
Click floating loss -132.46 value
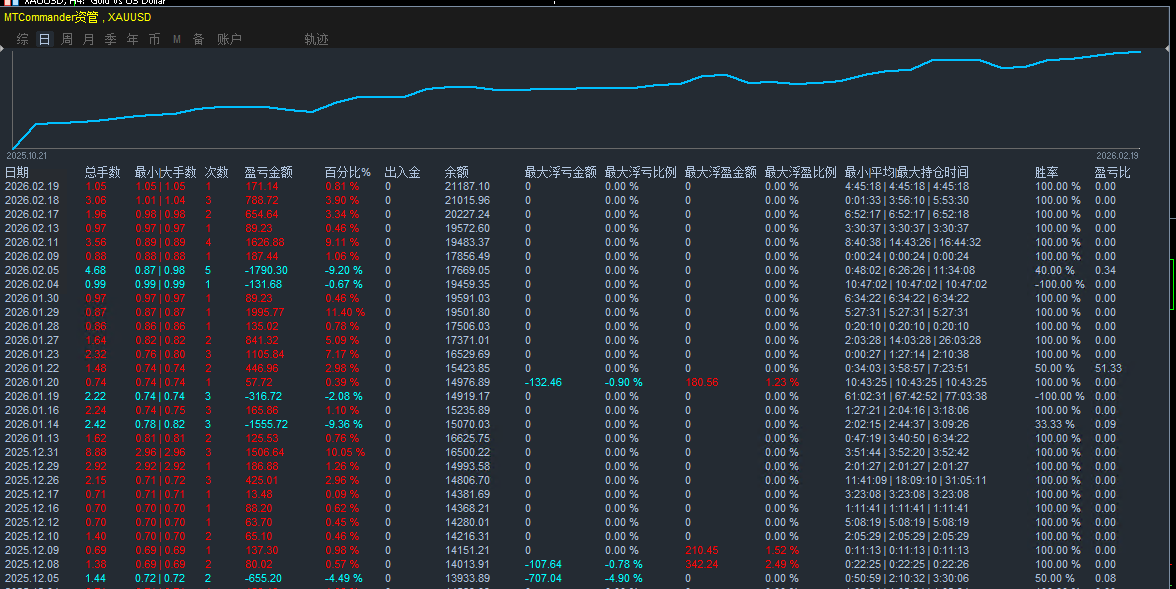[543, 383]
